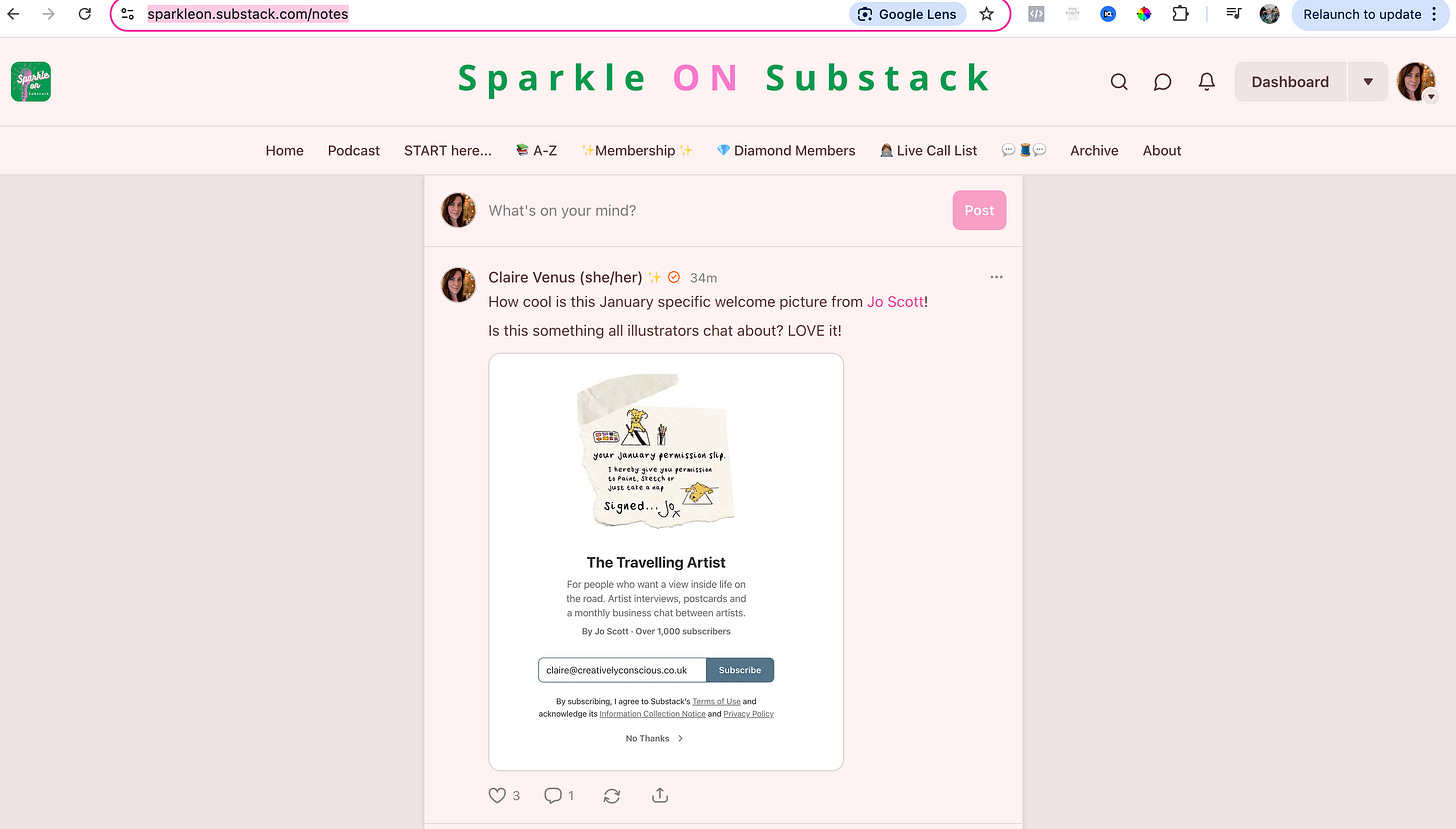Screen dimensions: 1456x829
Task: Open comments on Claire Venus's note
Action: 553,796
